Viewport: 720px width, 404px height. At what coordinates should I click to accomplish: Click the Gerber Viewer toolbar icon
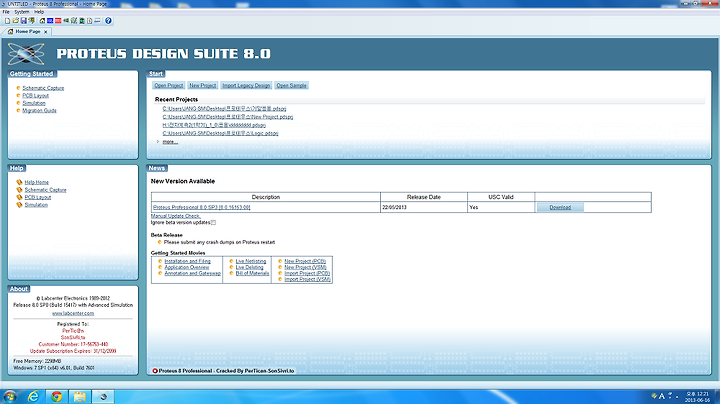click(x=74, y=21)
